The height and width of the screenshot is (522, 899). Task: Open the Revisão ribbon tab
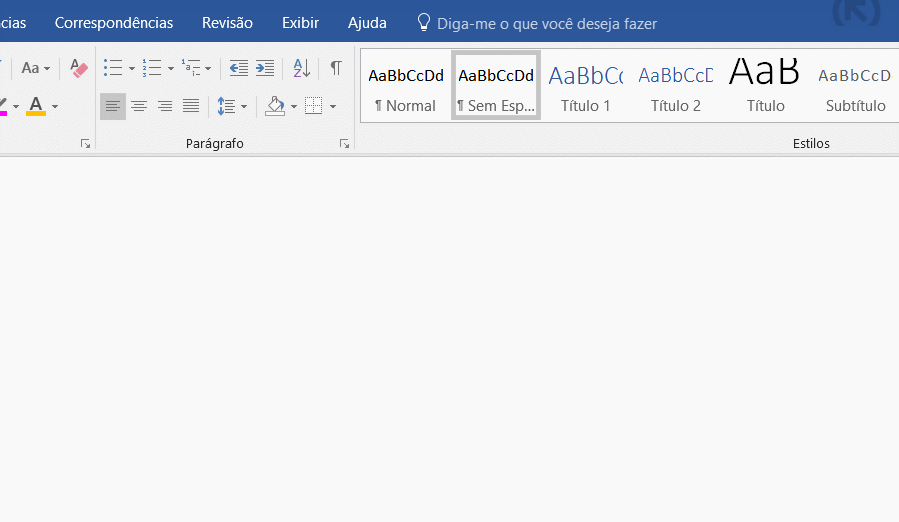pos(227,22)
